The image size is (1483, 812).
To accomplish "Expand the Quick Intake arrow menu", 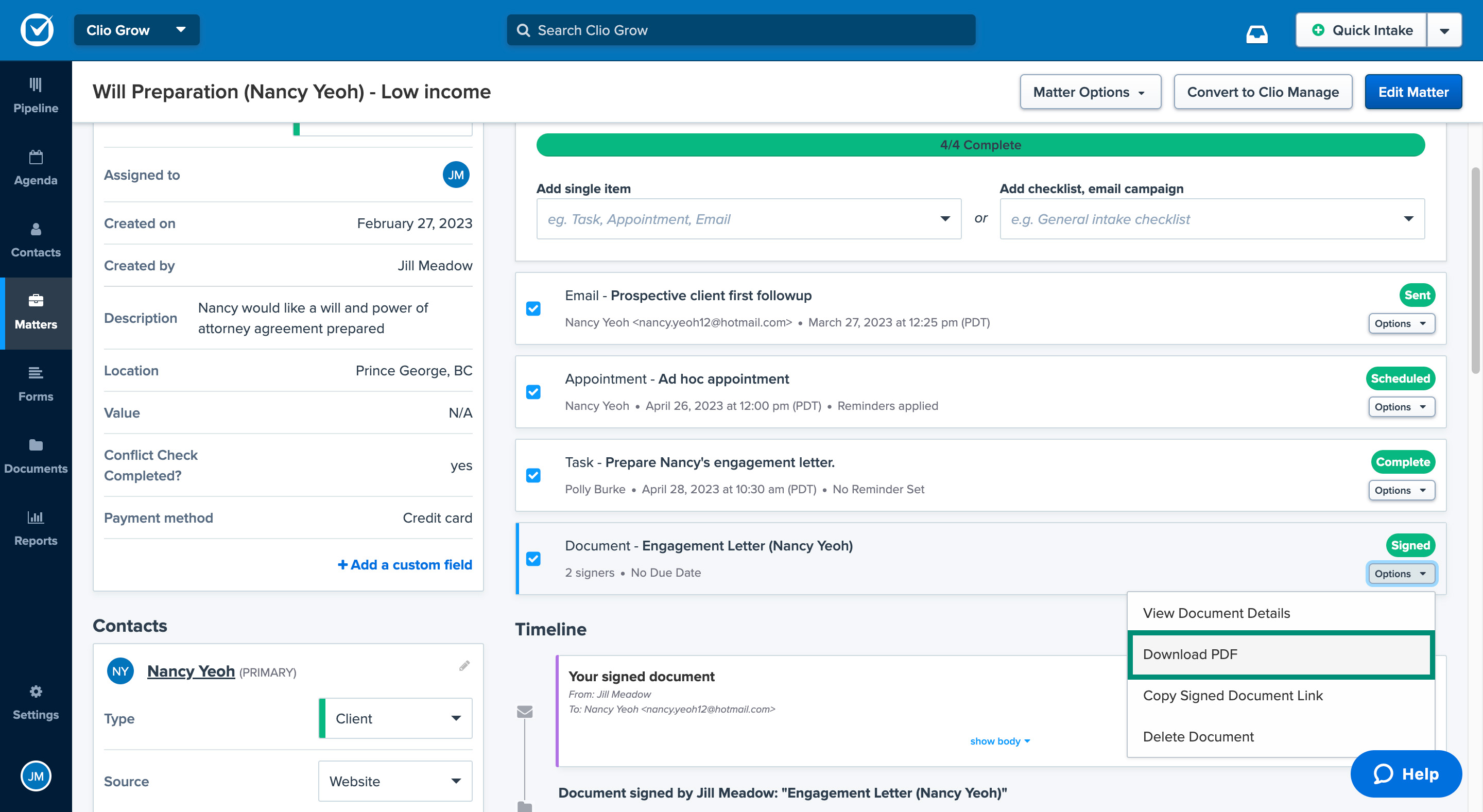I will (1444, 30).
